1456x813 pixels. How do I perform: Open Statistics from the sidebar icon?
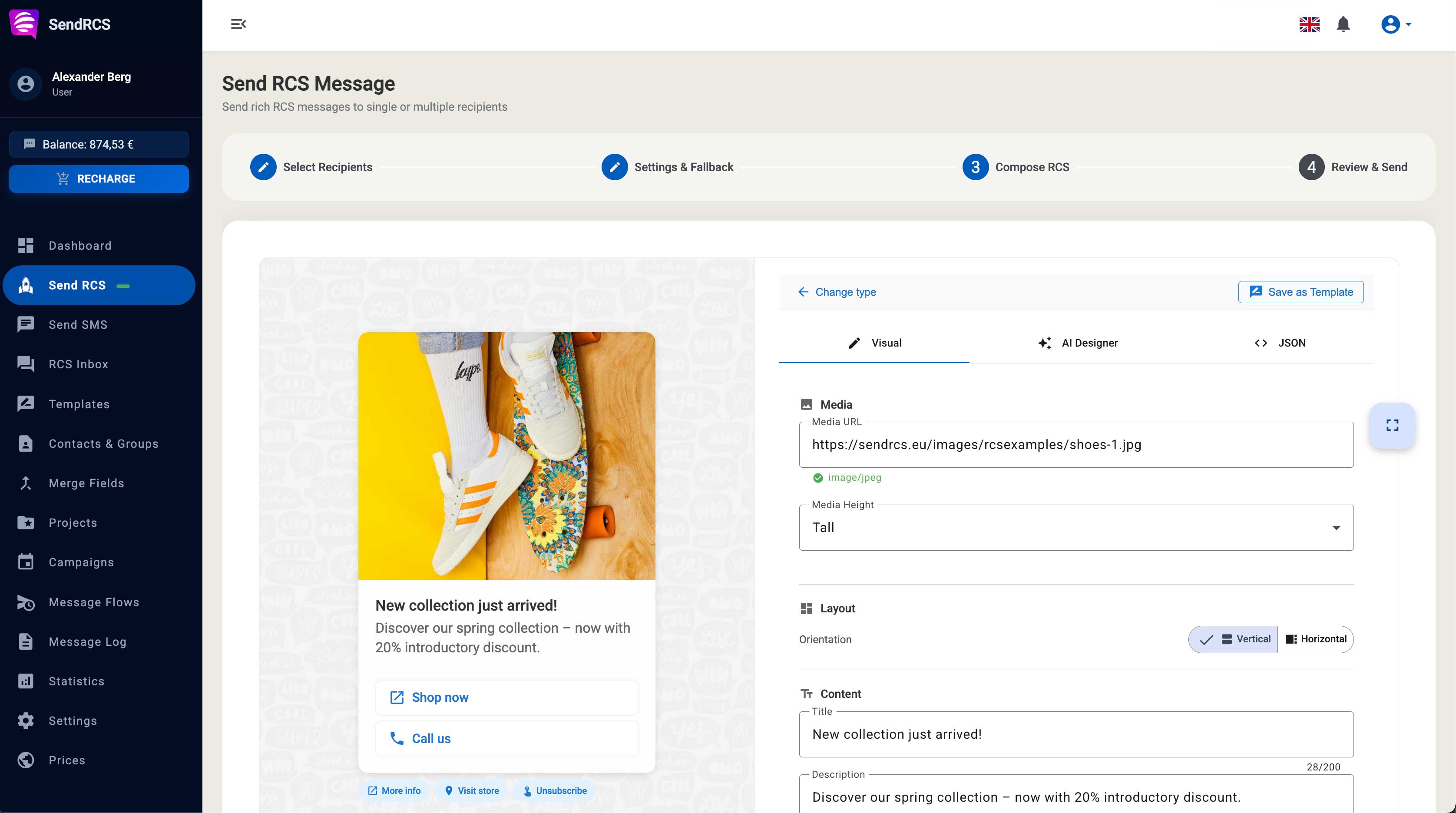[26, 681]
